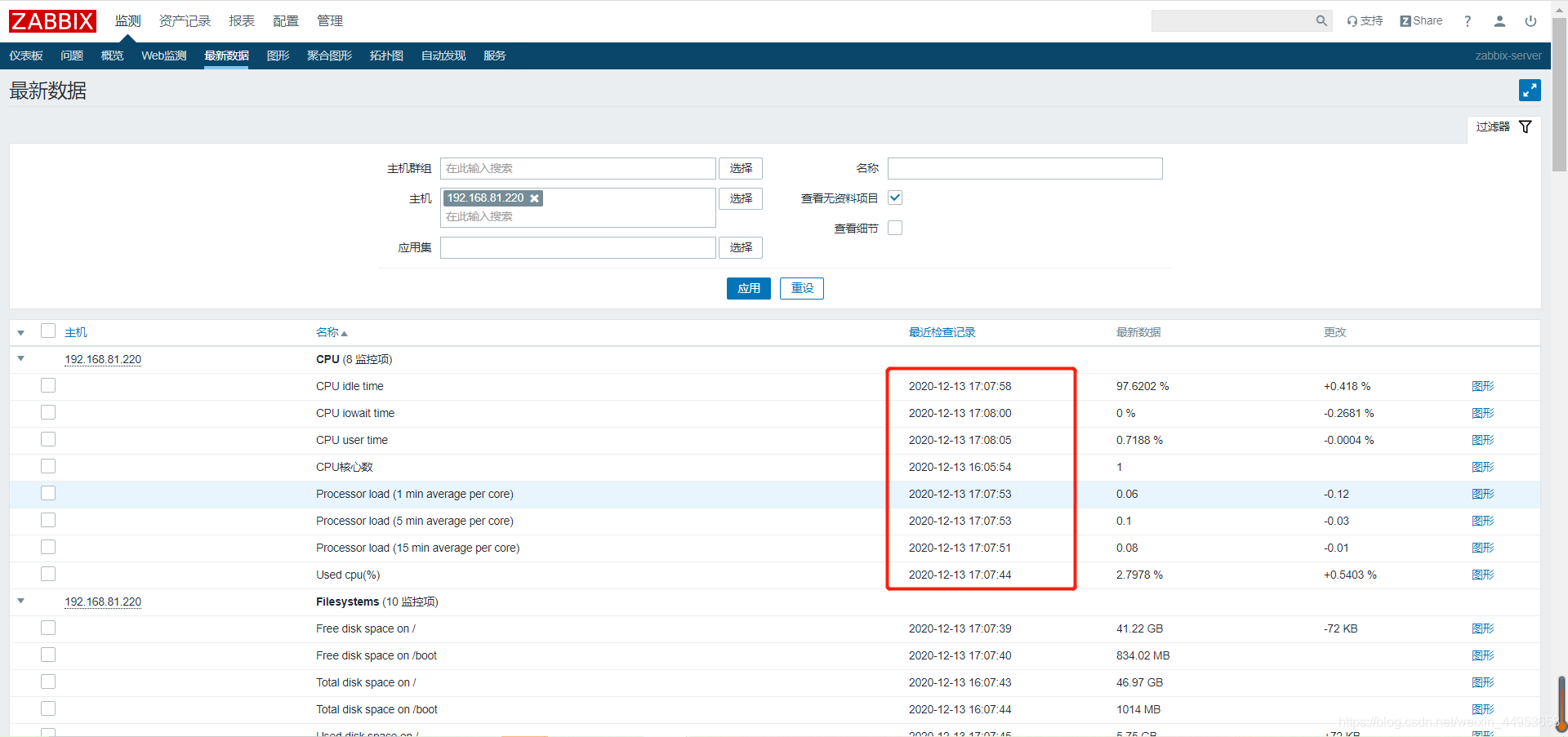The height and width of the screenshot is (737, 1568).
Task: Switch to Web监测 submenu tab
Action: coord(164,55)
